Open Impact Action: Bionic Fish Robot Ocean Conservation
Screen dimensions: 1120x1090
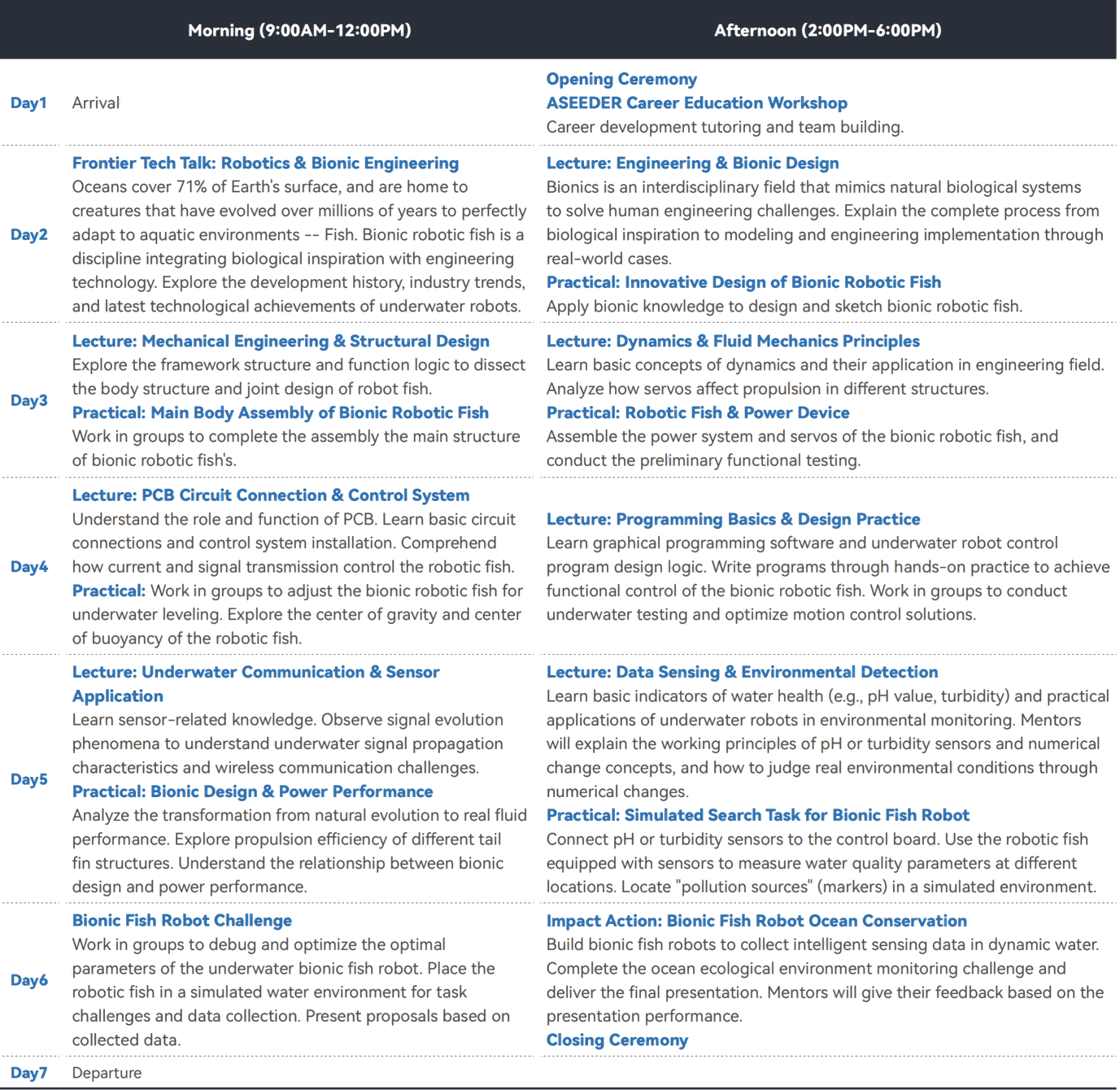point(756,921)
